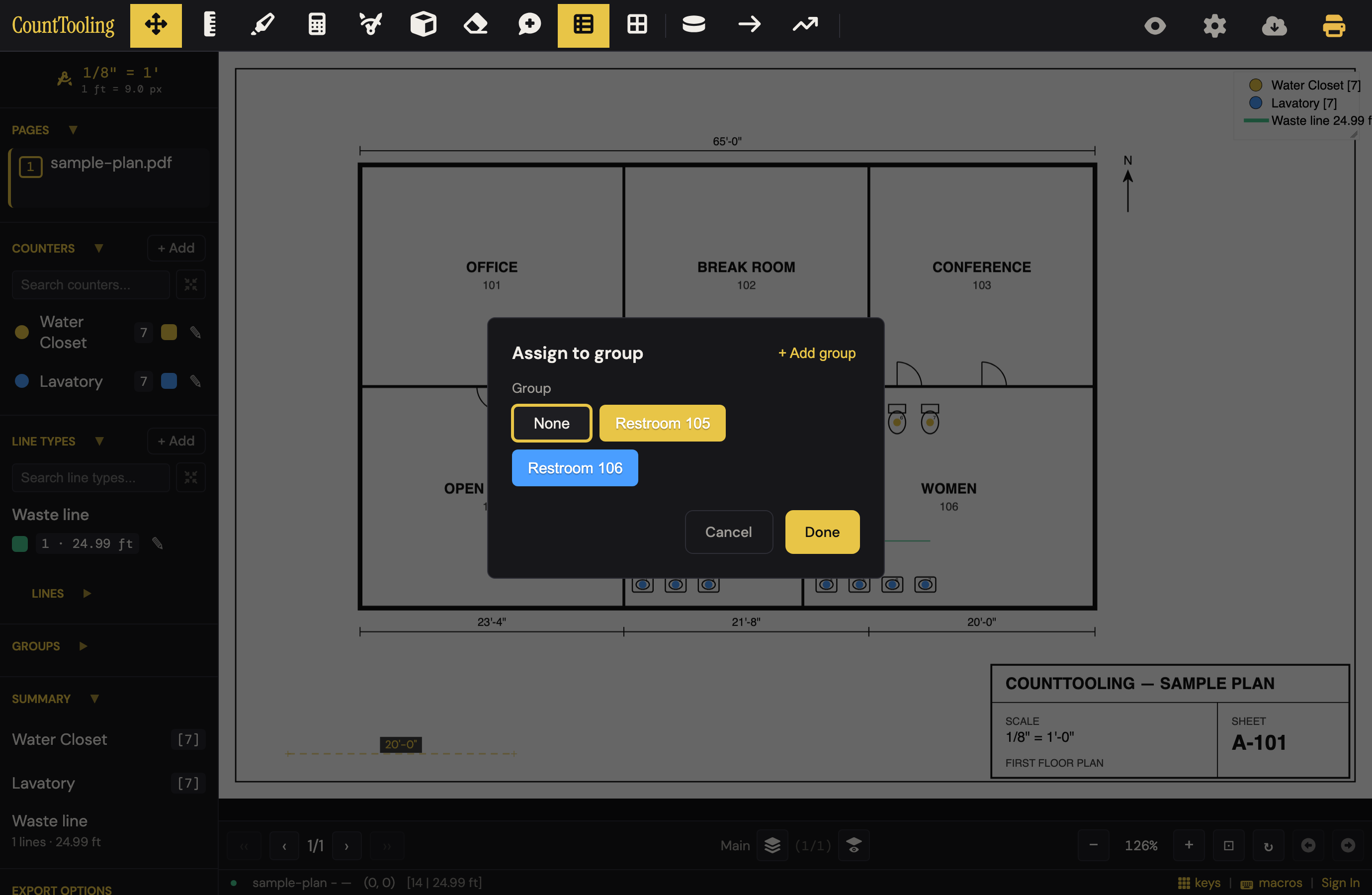
Task: Select the pan/move tool
Action: click(156, 25)
